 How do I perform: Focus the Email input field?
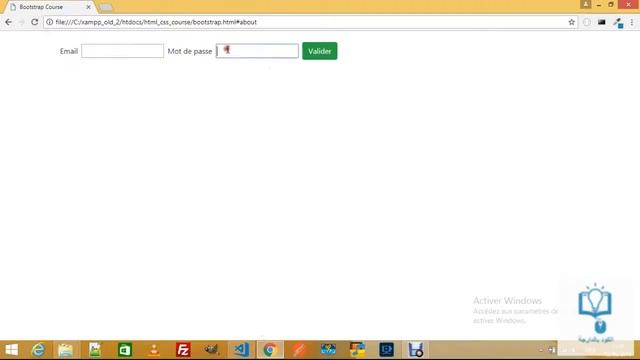click(x=122, y=51)
